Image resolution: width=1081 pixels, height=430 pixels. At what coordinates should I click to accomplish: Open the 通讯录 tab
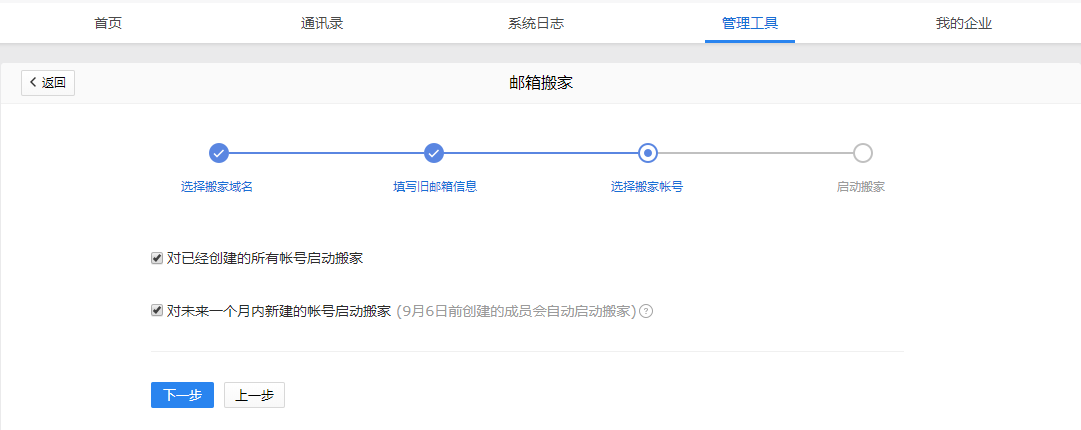(322, 23)
